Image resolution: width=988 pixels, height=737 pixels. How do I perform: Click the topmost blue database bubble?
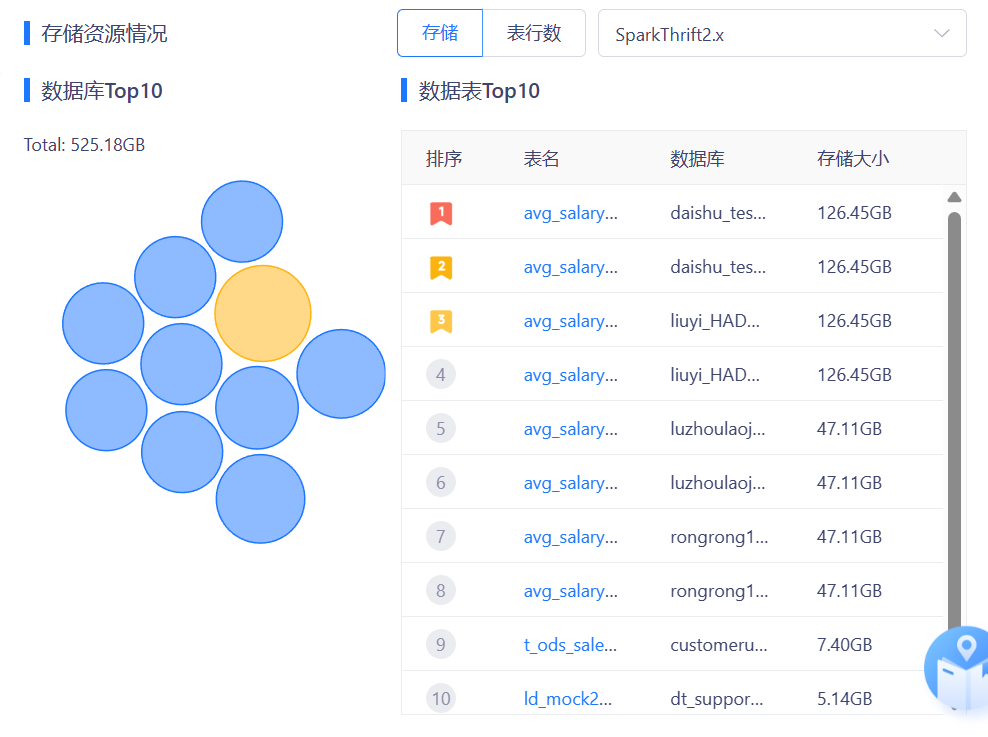pyautogui.click(x=242, y=221)
